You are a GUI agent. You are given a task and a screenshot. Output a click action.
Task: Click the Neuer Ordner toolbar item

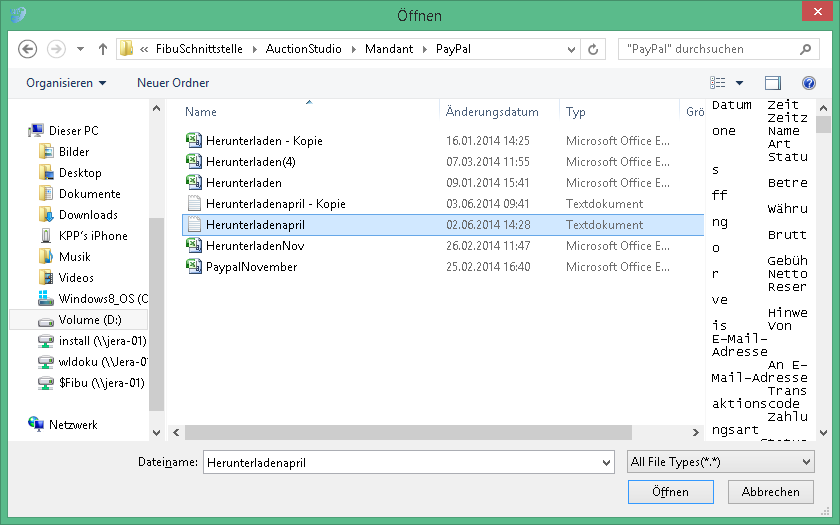[173, 83]
